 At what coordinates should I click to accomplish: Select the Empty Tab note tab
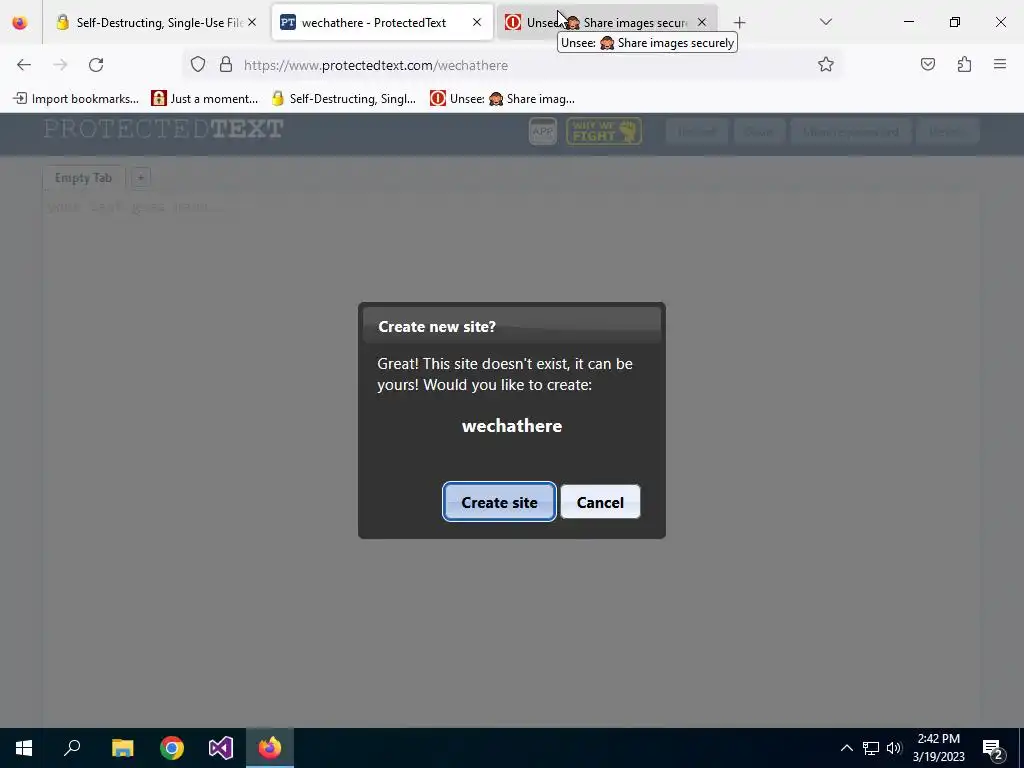84,178
